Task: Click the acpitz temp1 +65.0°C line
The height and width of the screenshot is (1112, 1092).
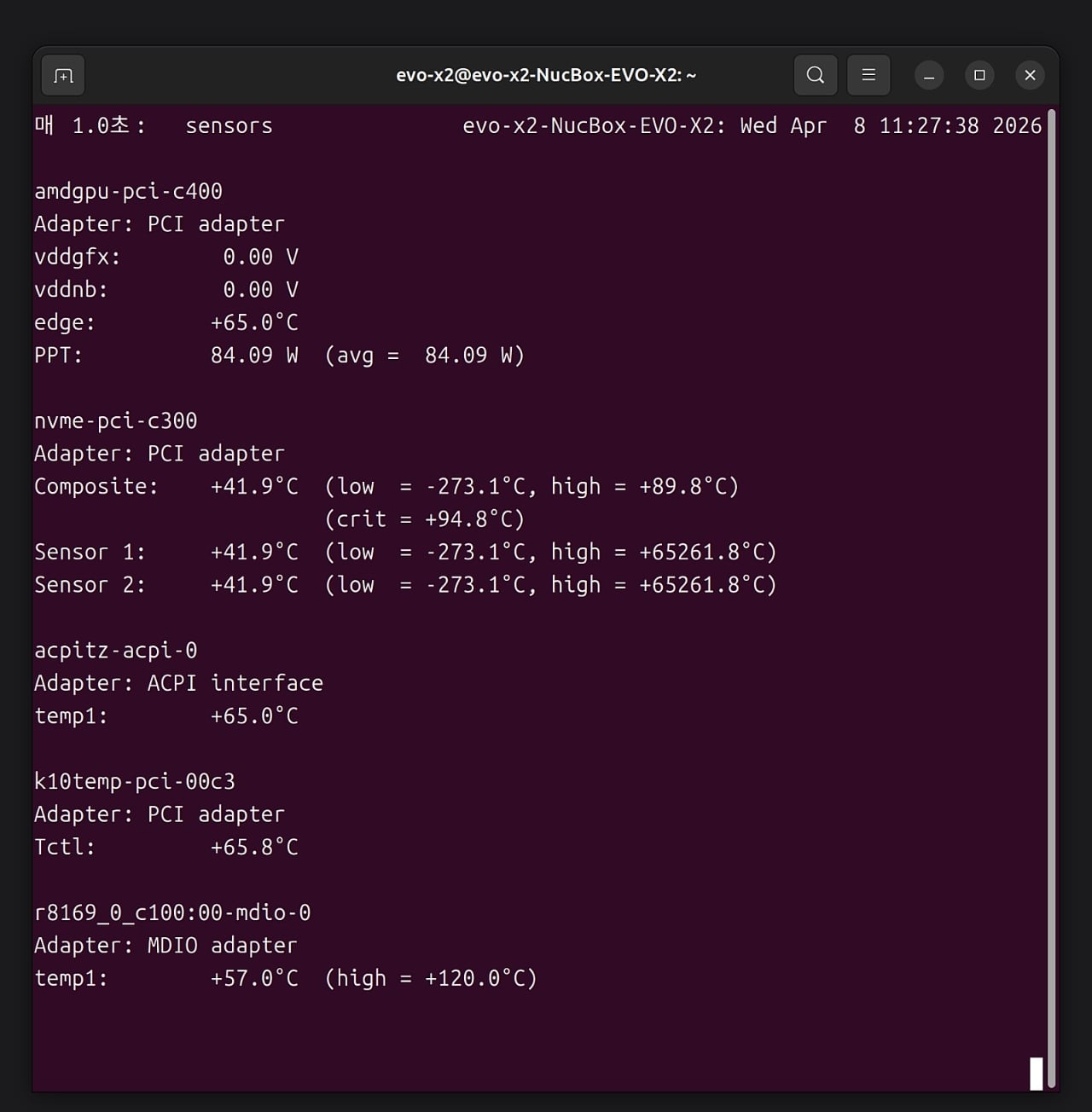Action: [166, 716]
